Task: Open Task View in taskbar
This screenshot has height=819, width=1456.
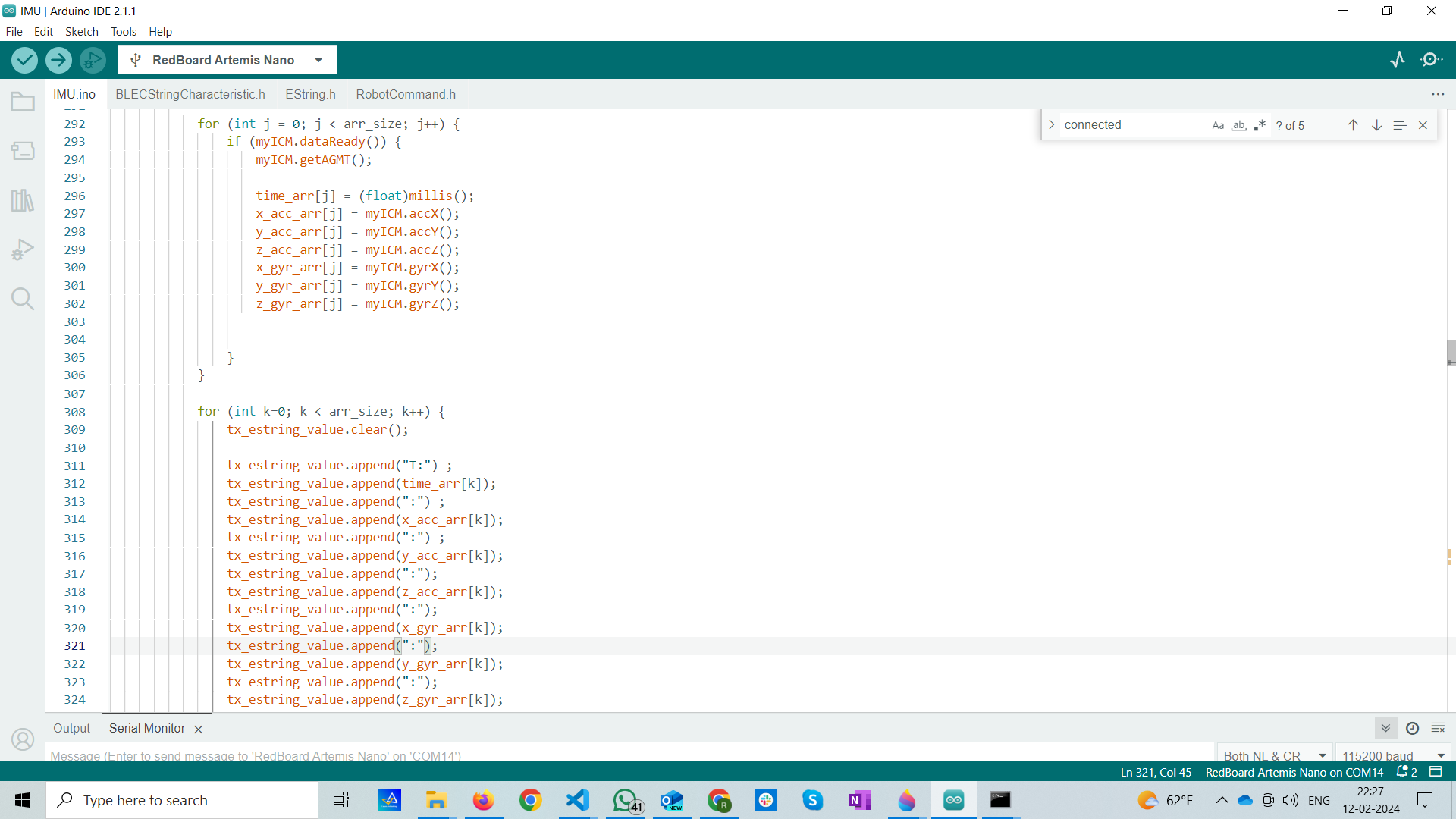Action: coord(341,800)
